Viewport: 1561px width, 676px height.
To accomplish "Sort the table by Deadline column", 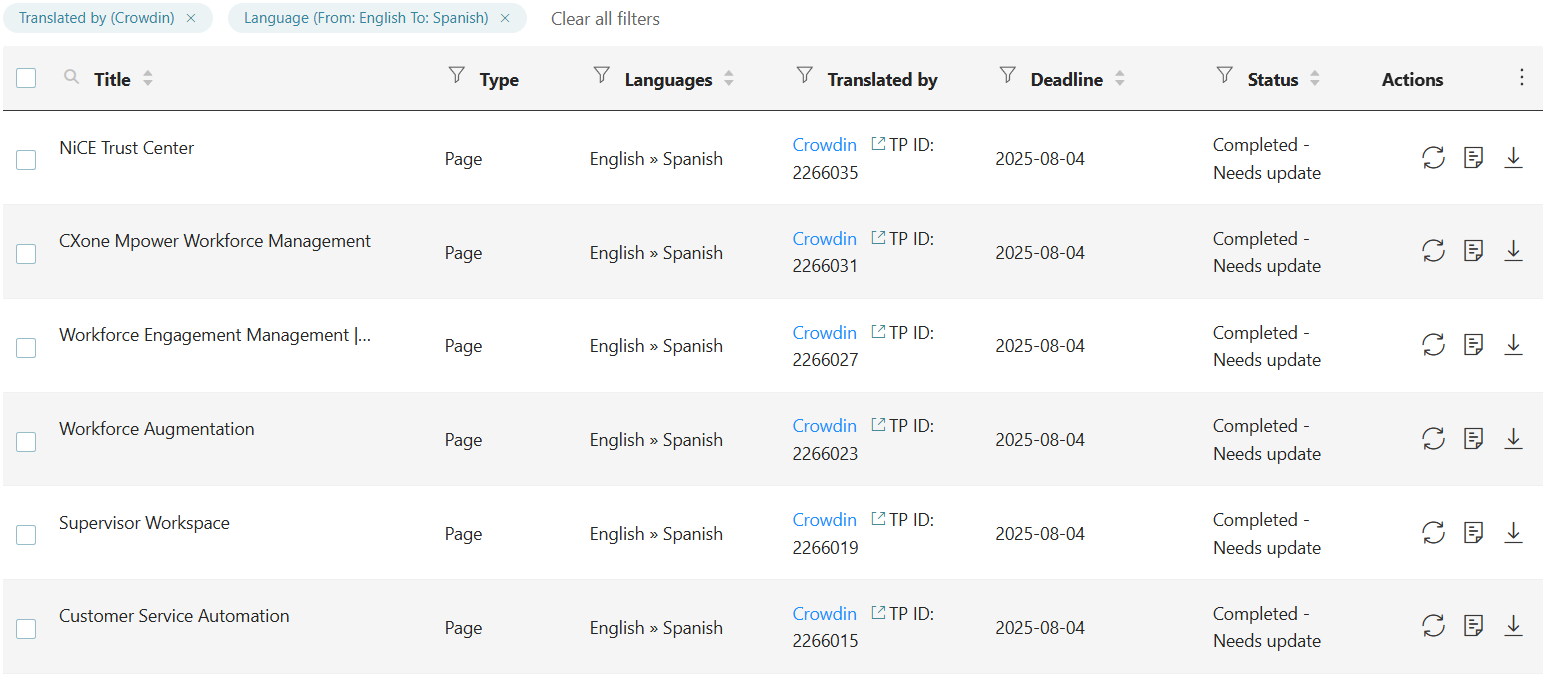I will [1119, 79].
